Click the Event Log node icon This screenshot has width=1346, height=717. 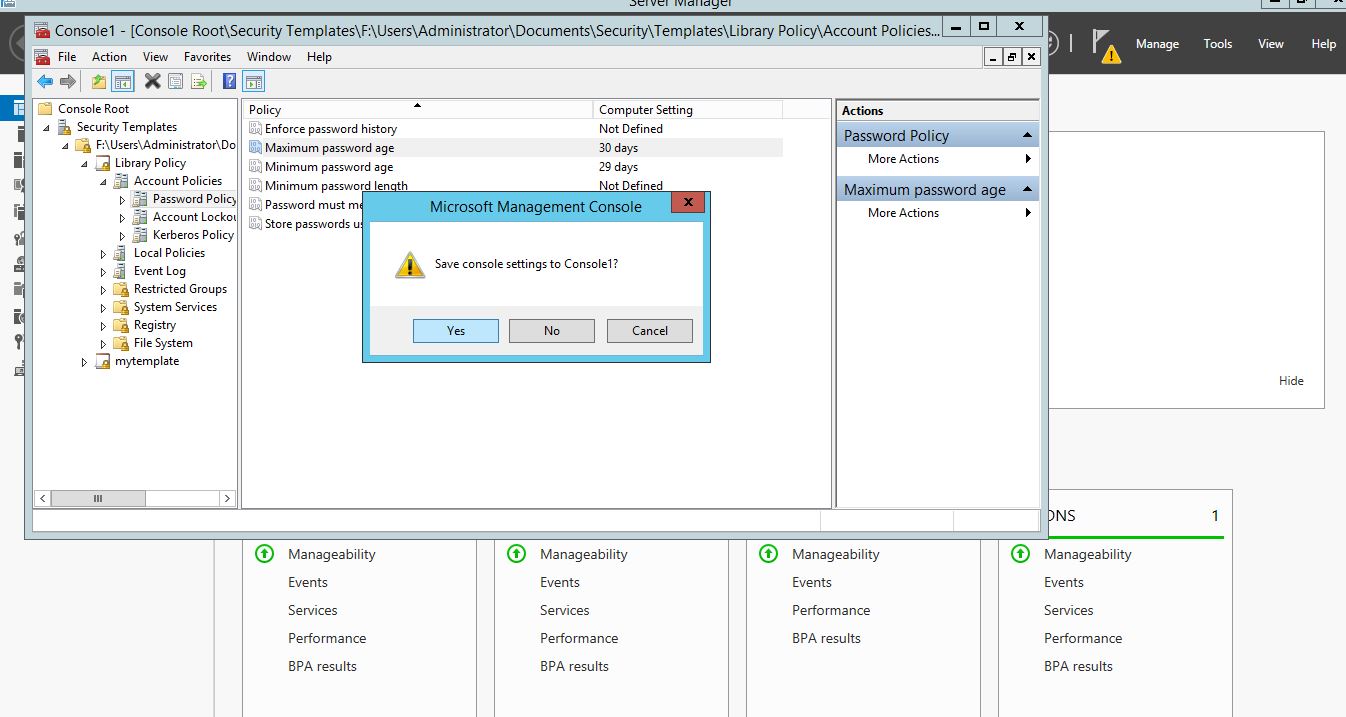click(x=121, y=271)
